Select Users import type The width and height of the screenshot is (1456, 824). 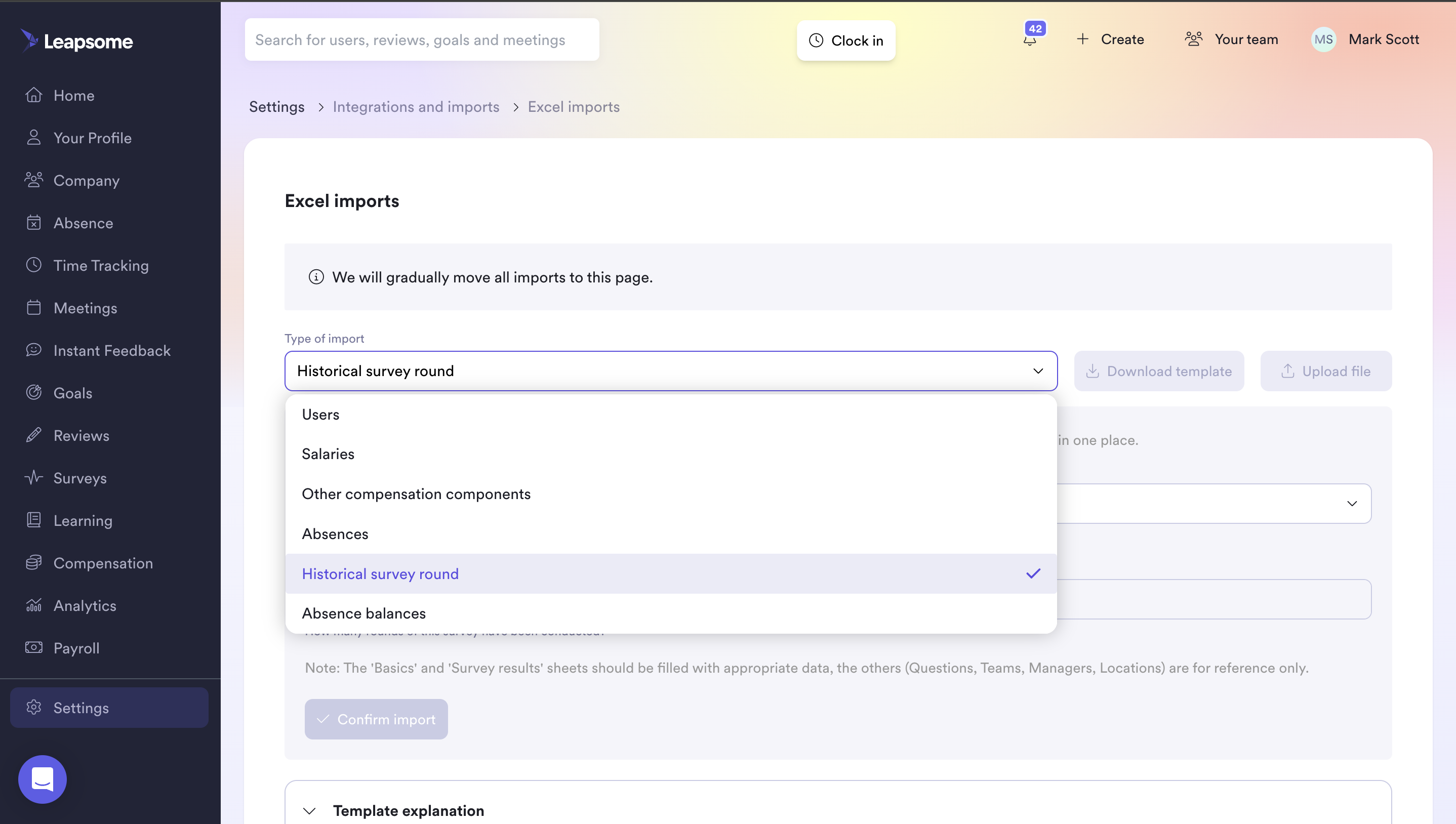coord(671,414)
